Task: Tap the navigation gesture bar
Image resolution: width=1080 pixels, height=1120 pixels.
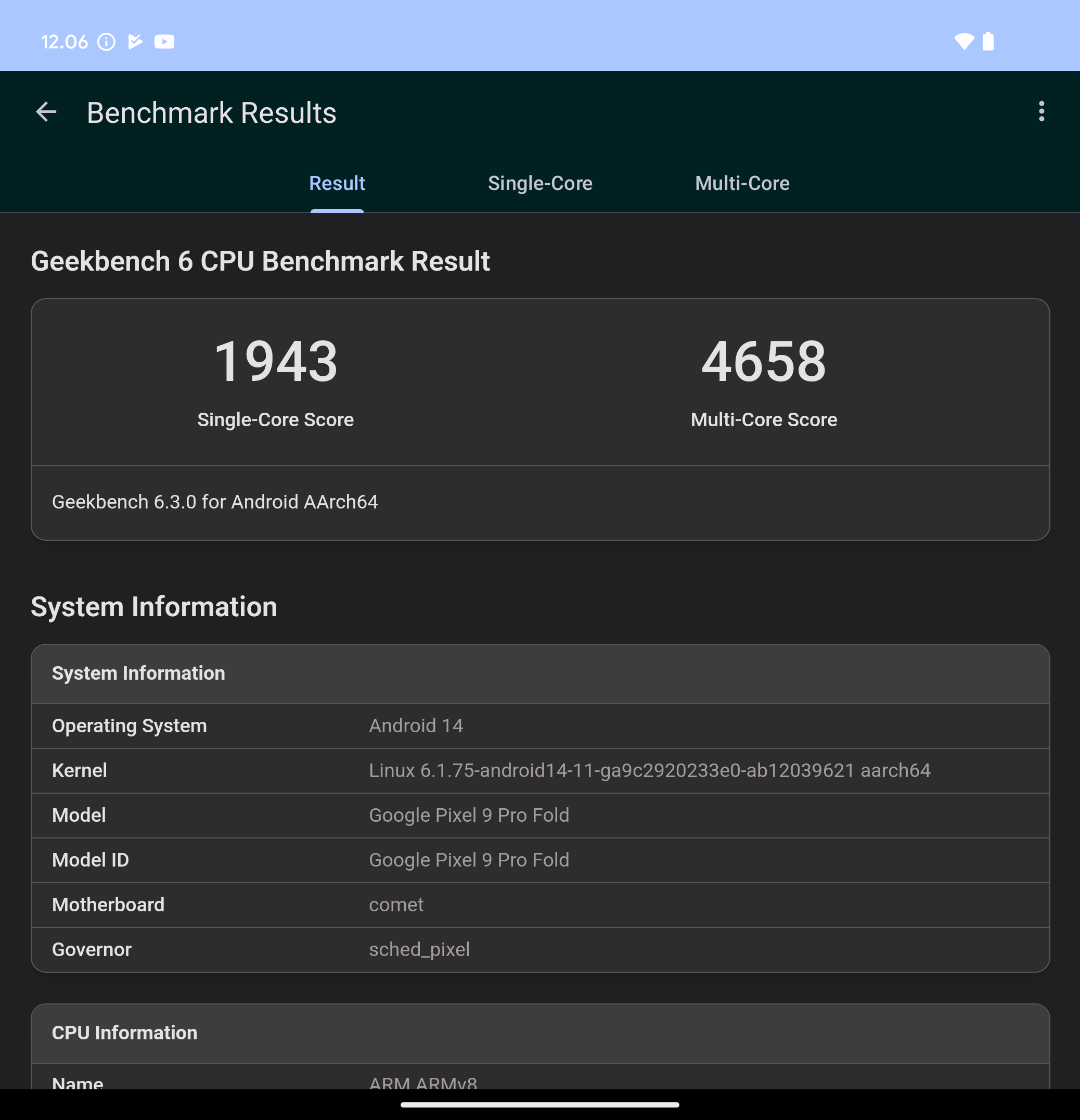Action: pyautogui.click(x=539, y=1104)
